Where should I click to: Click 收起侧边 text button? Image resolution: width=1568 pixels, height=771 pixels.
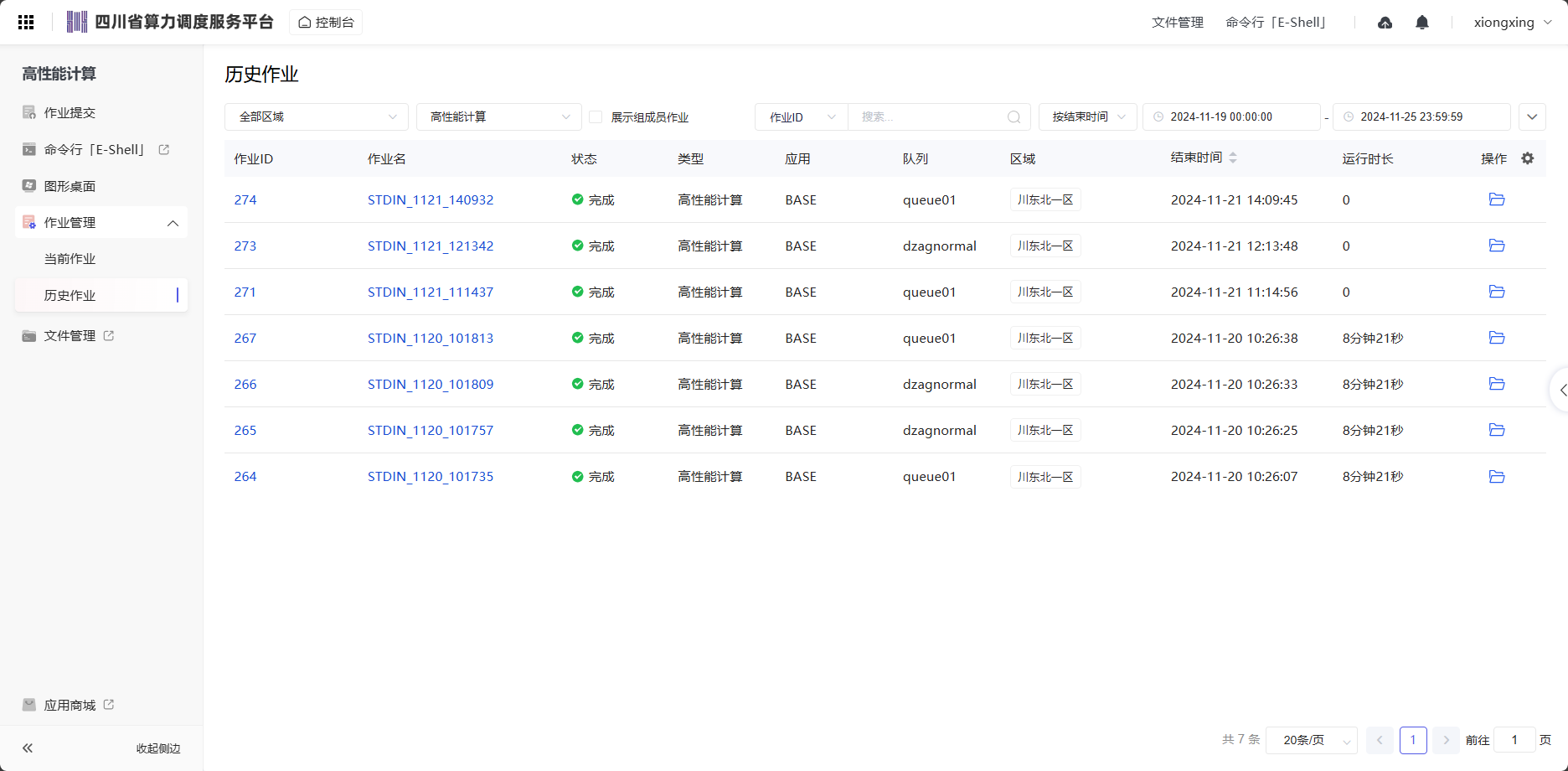[158, 748]
